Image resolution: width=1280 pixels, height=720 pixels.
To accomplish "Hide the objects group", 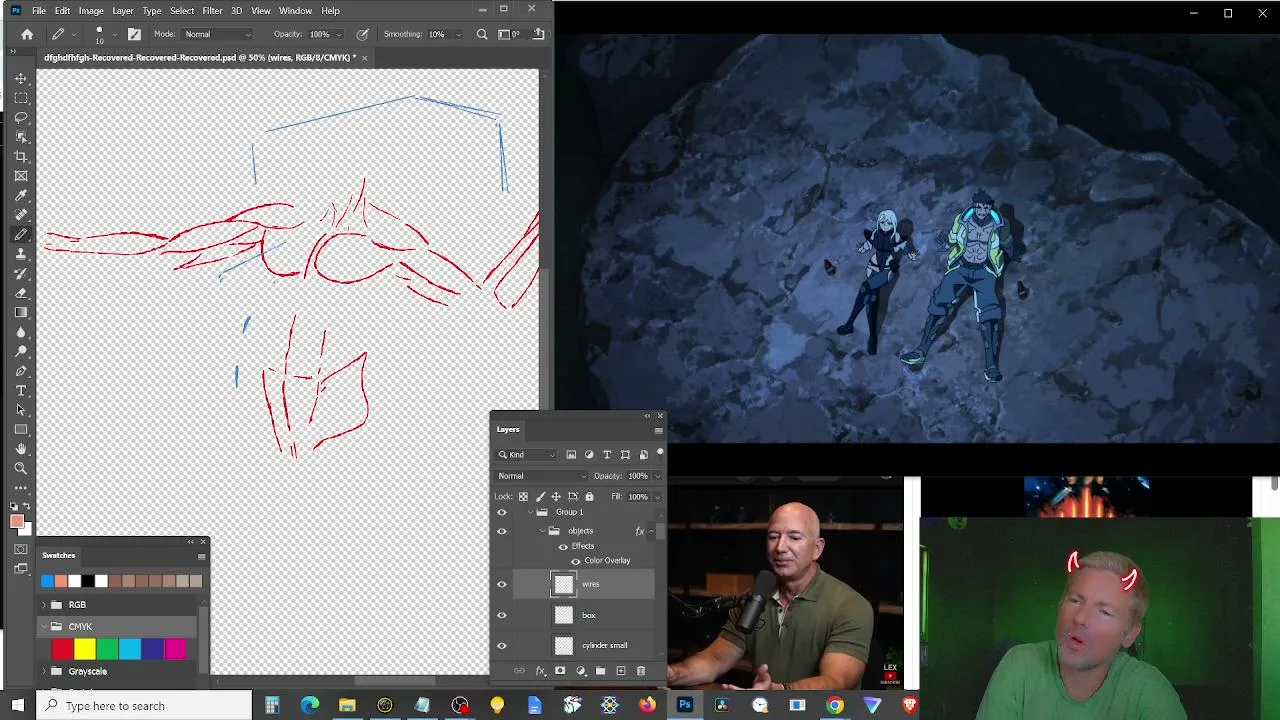I will point(502,531).
